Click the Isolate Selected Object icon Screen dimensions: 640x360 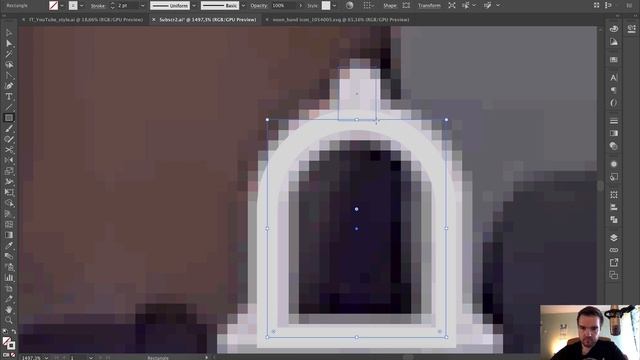452,6
